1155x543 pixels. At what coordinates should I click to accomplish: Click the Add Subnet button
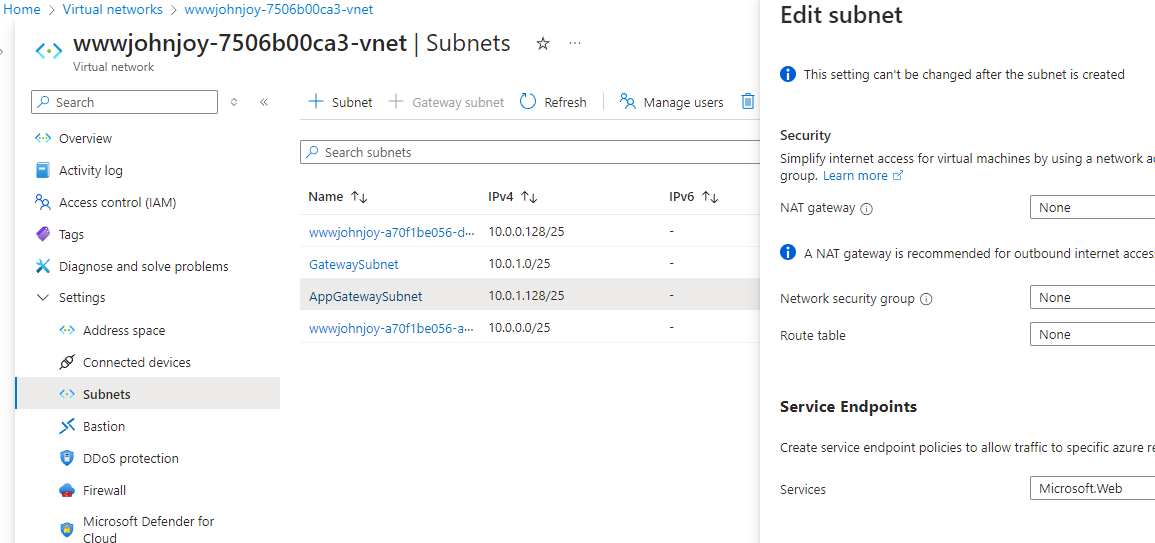pos(340,102)
